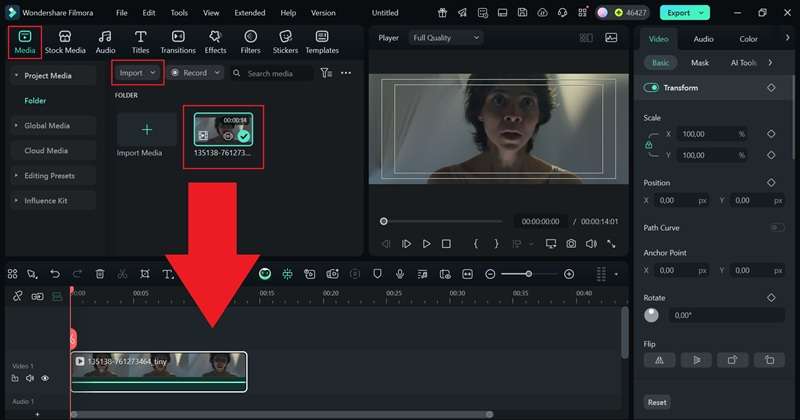
Task: Mute the Video 1 track
Action: (30, 378)
